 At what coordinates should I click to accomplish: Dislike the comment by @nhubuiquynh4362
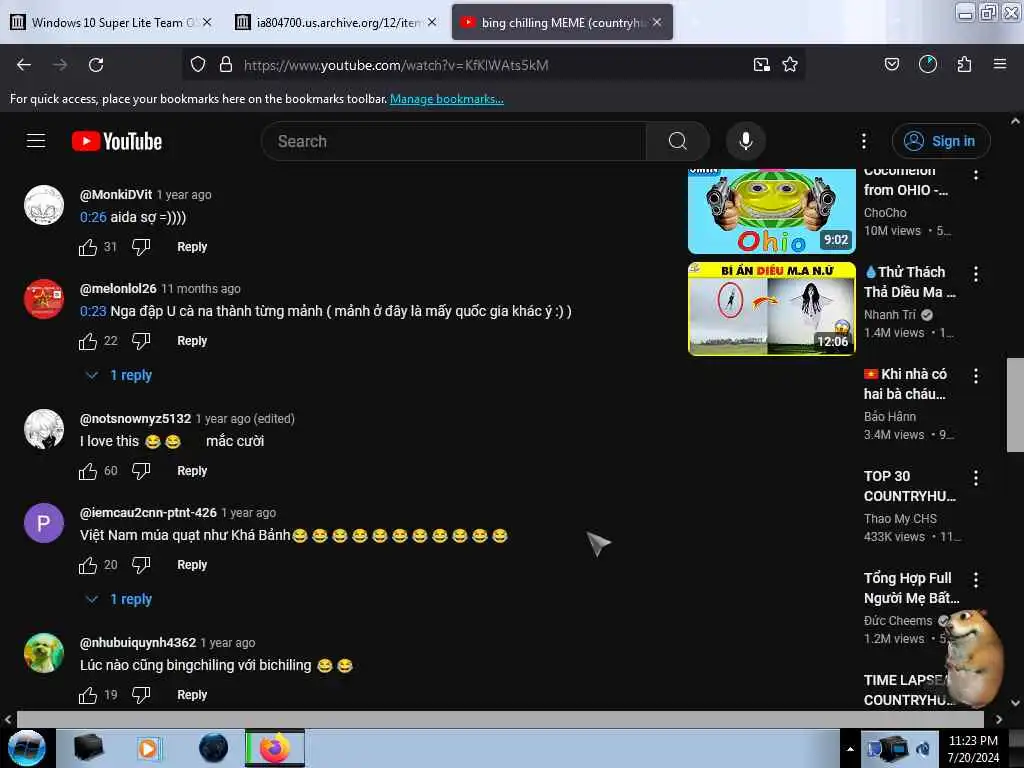click(141, 696)
